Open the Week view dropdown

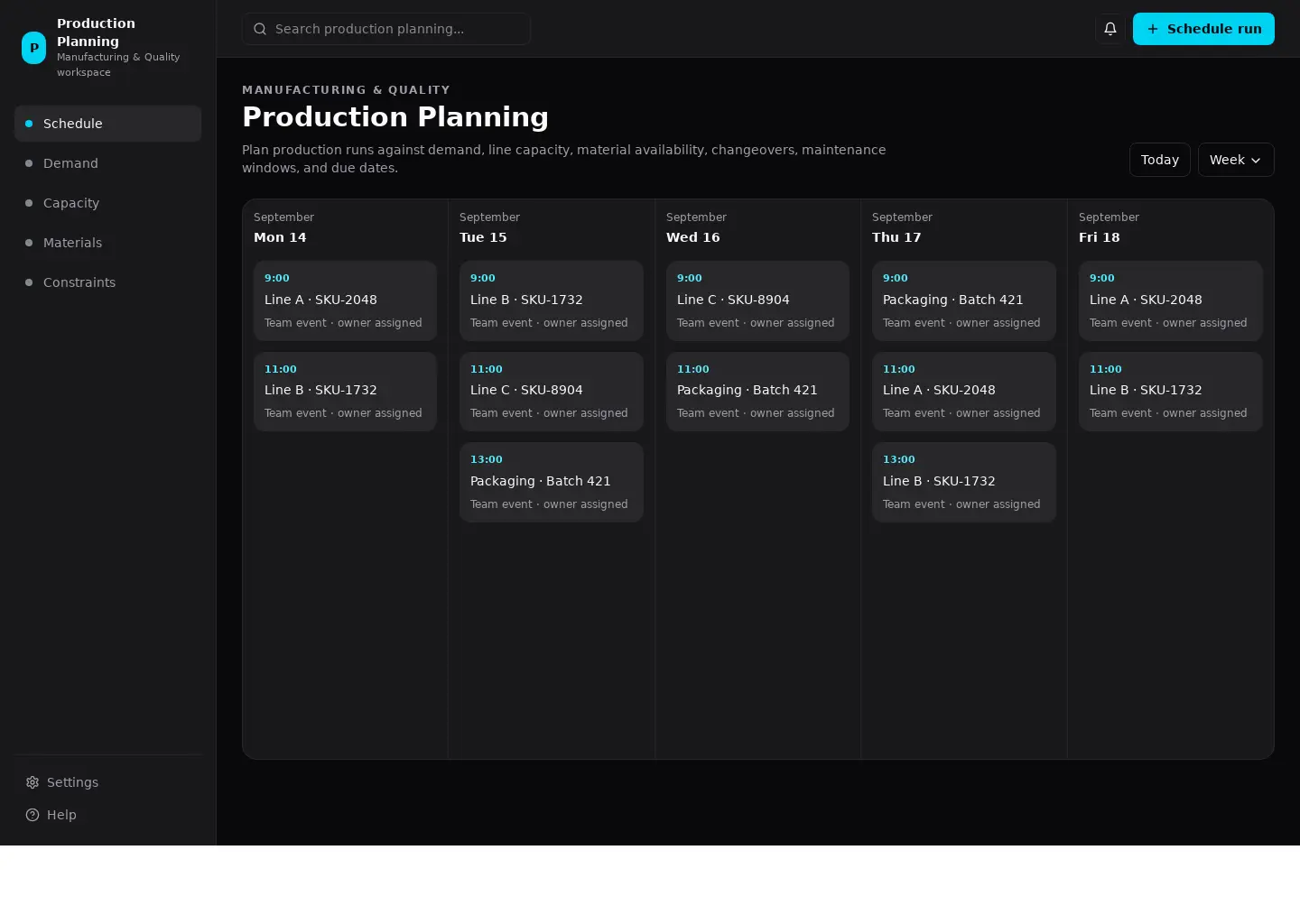tap(1236, 160)
